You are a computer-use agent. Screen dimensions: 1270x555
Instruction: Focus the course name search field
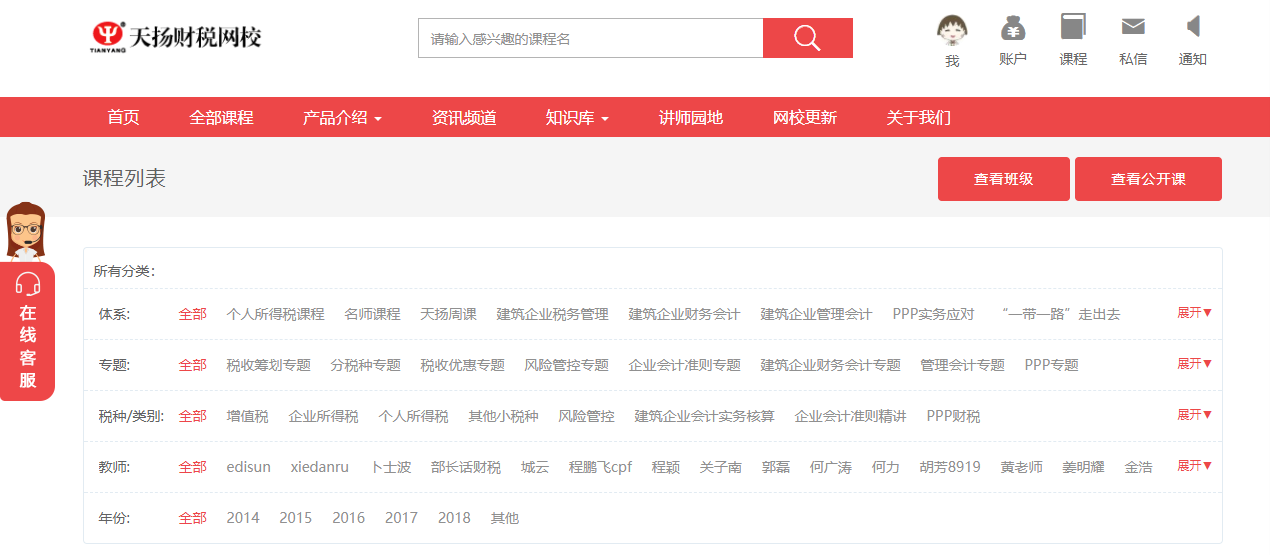tap(590, 39)
